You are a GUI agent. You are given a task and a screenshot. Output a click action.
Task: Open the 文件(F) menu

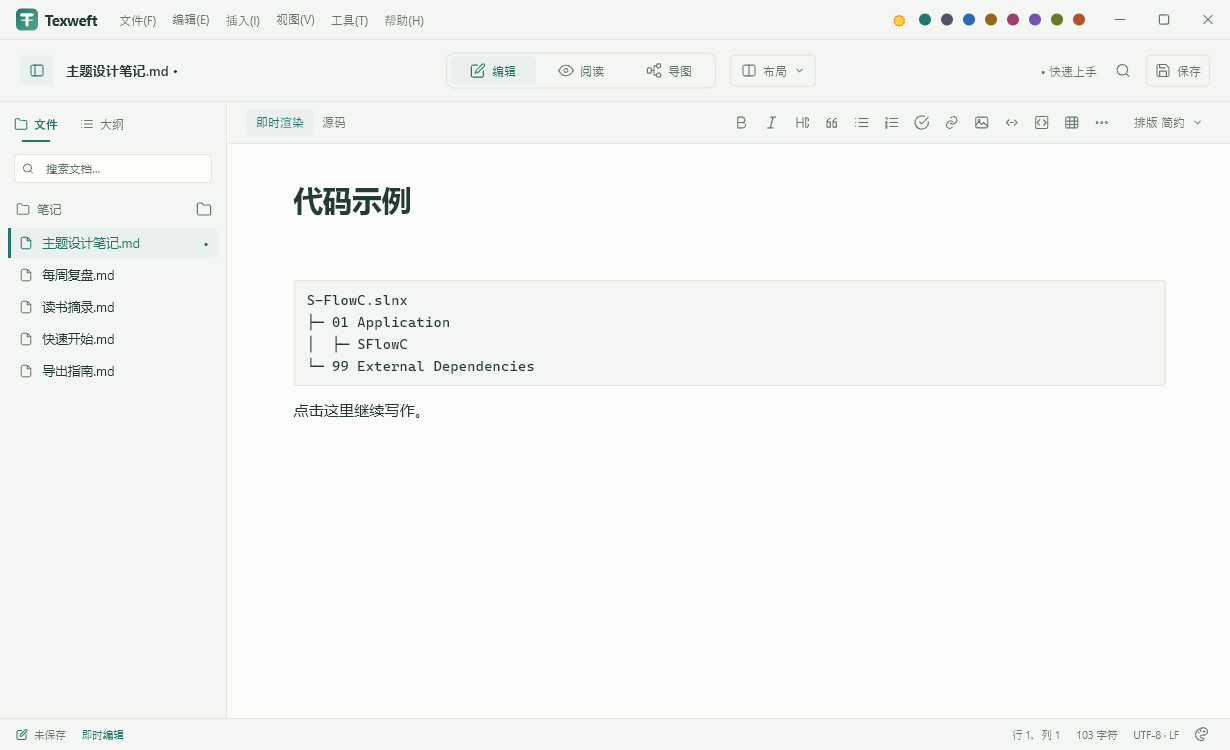point(138,20)
